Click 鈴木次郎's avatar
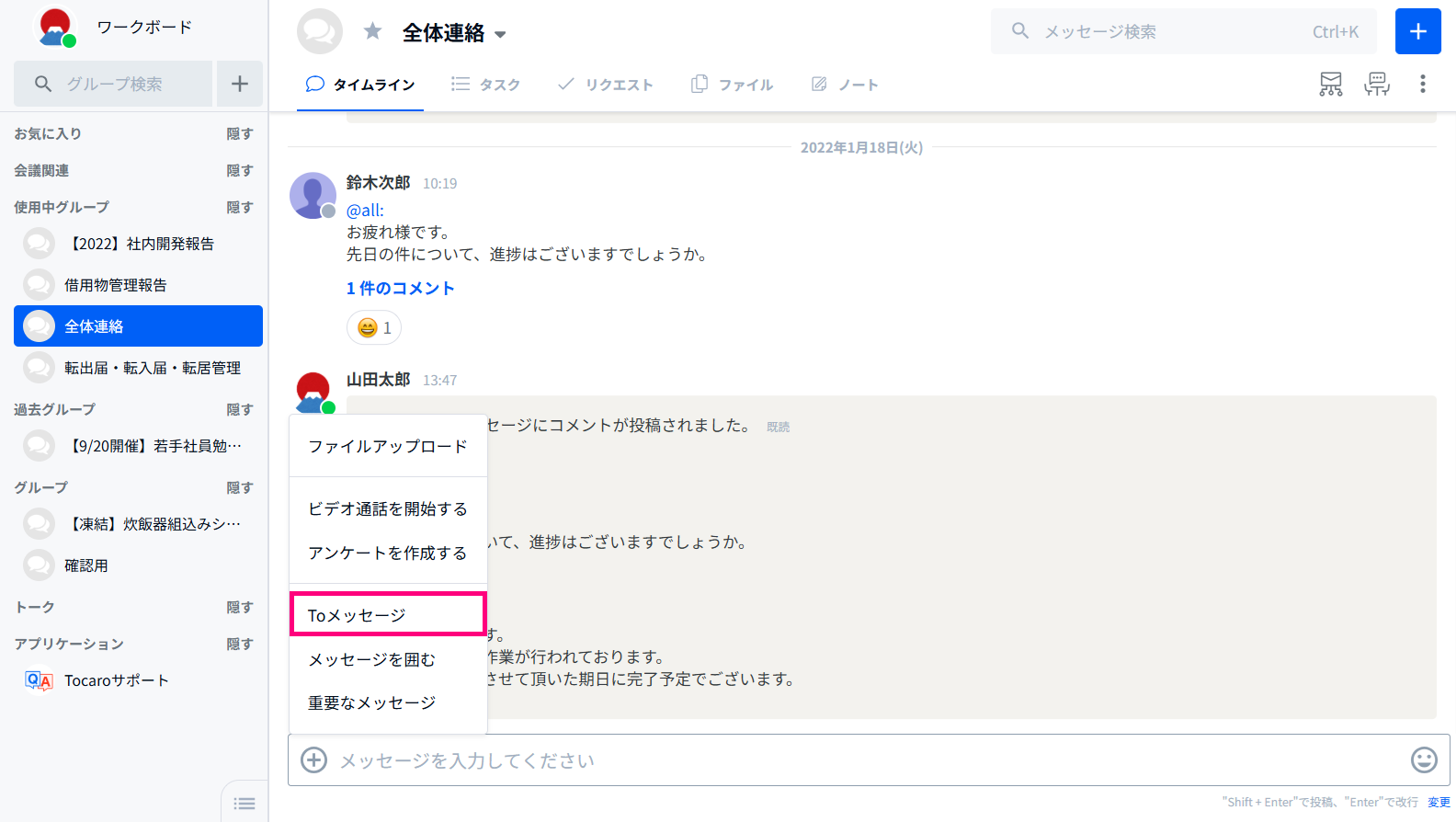 (x=313, y=195)
